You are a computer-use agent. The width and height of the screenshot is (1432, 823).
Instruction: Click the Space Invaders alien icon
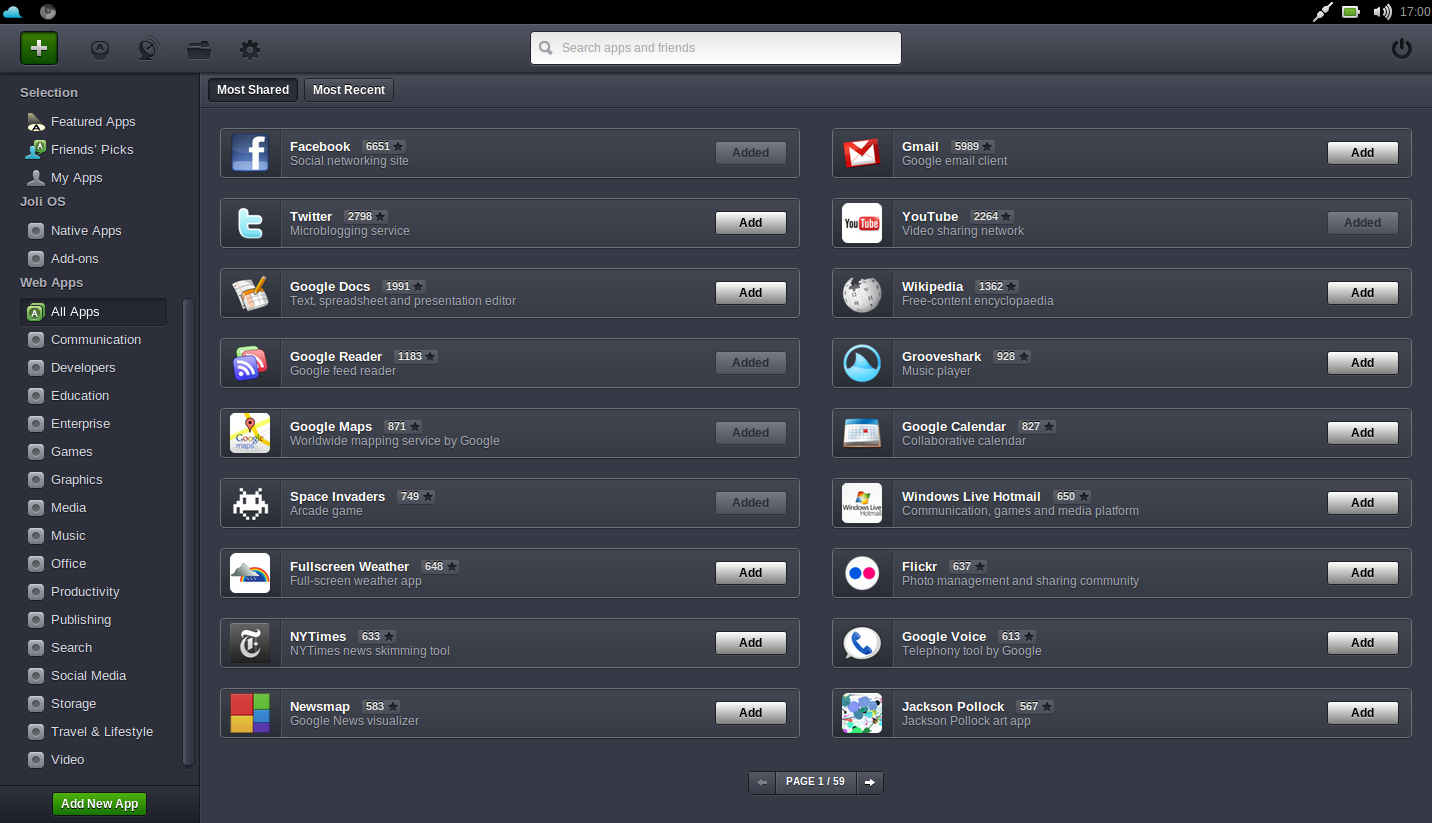coord(250,503)
